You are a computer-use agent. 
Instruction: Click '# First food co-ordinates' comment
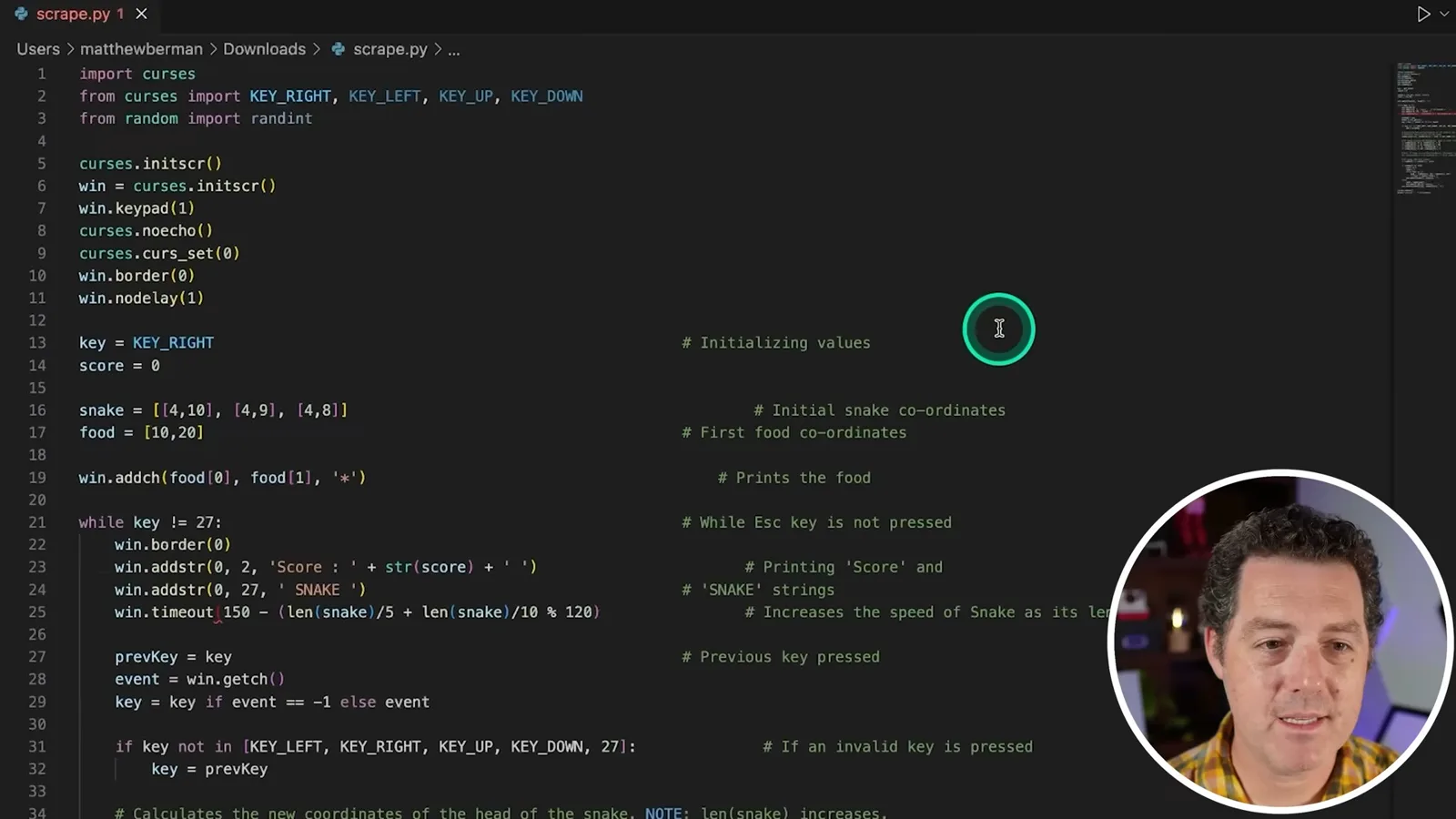794,432
